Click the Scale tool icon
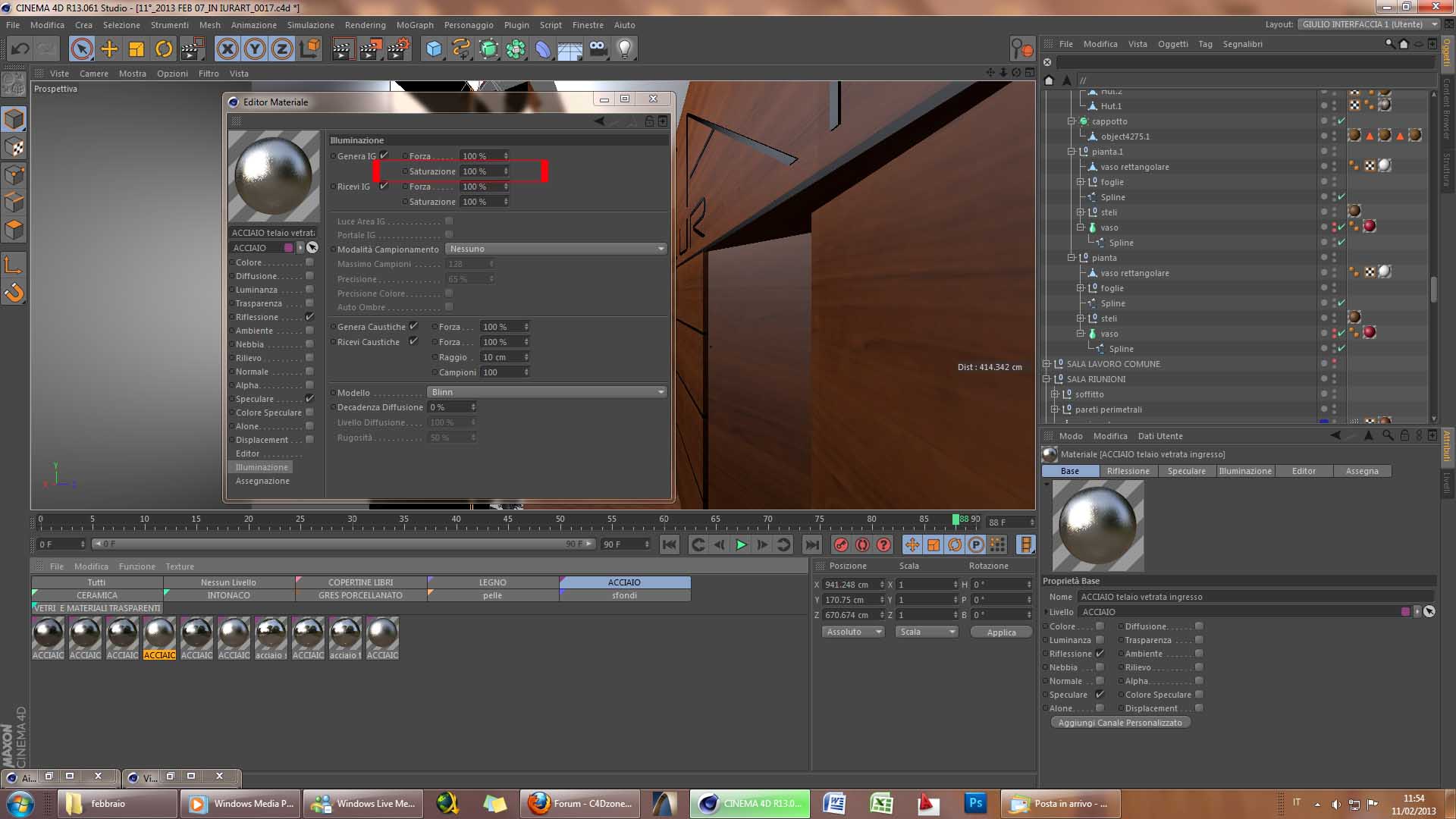1456x819 pixels. pyautogui.click(x=136, y=49)
